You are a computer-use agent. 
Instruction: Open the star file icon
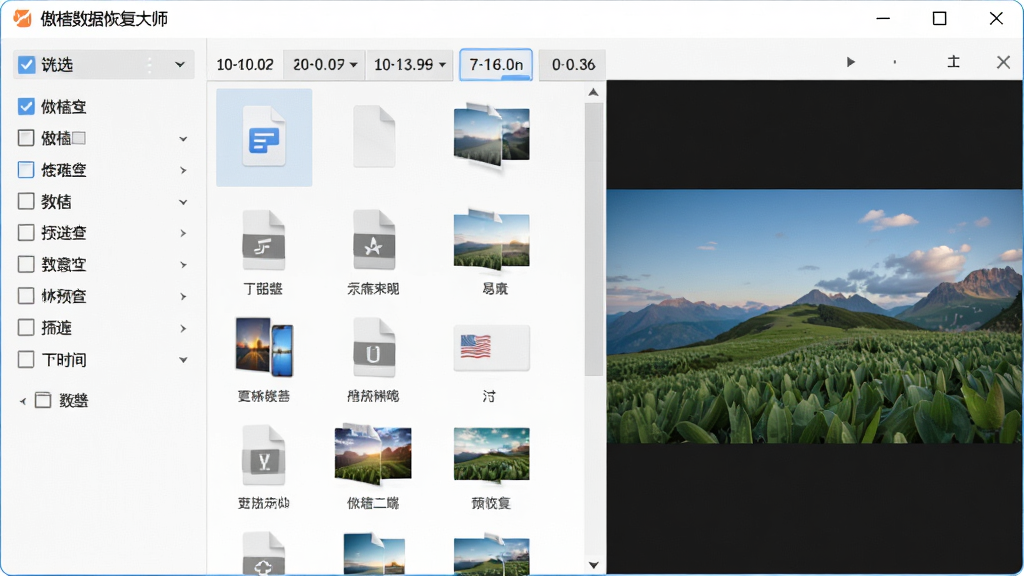click(374, 240)
